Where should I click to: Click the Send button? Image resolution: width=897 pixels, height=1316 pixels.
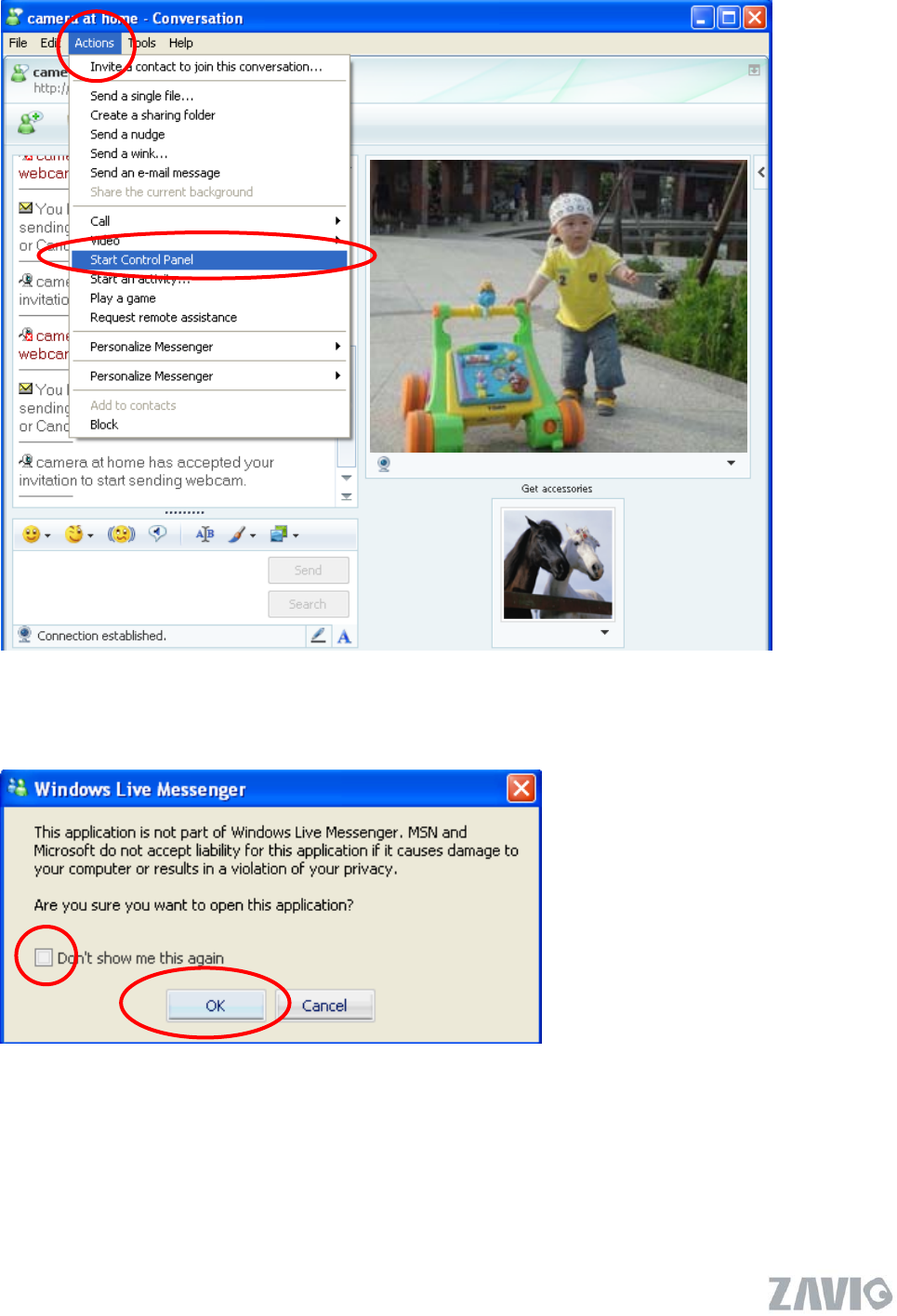click(308, 571)
